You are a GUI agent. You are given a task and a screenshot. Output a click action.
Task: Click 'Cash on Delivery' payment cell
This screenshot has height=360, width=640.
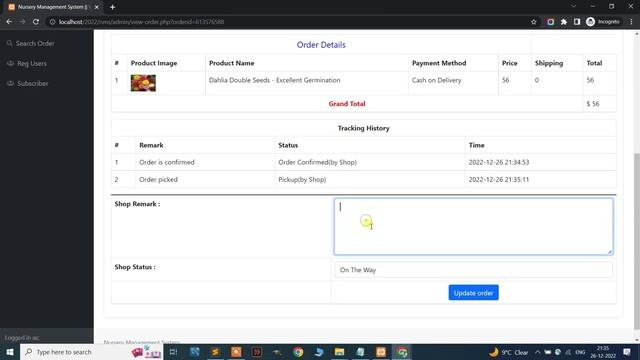(436, 80)
